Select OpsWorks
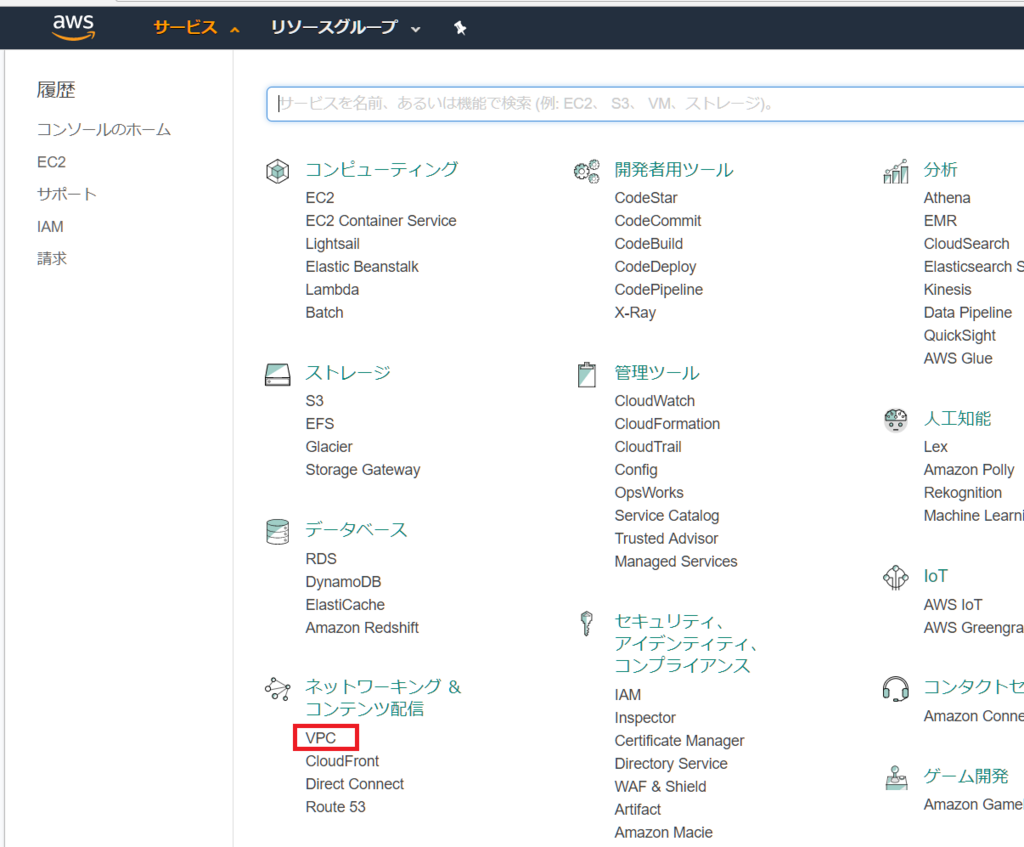Image resolution: width=1024 pixels, height=847 pixels. pyautogui.click(x=648, y=492)
